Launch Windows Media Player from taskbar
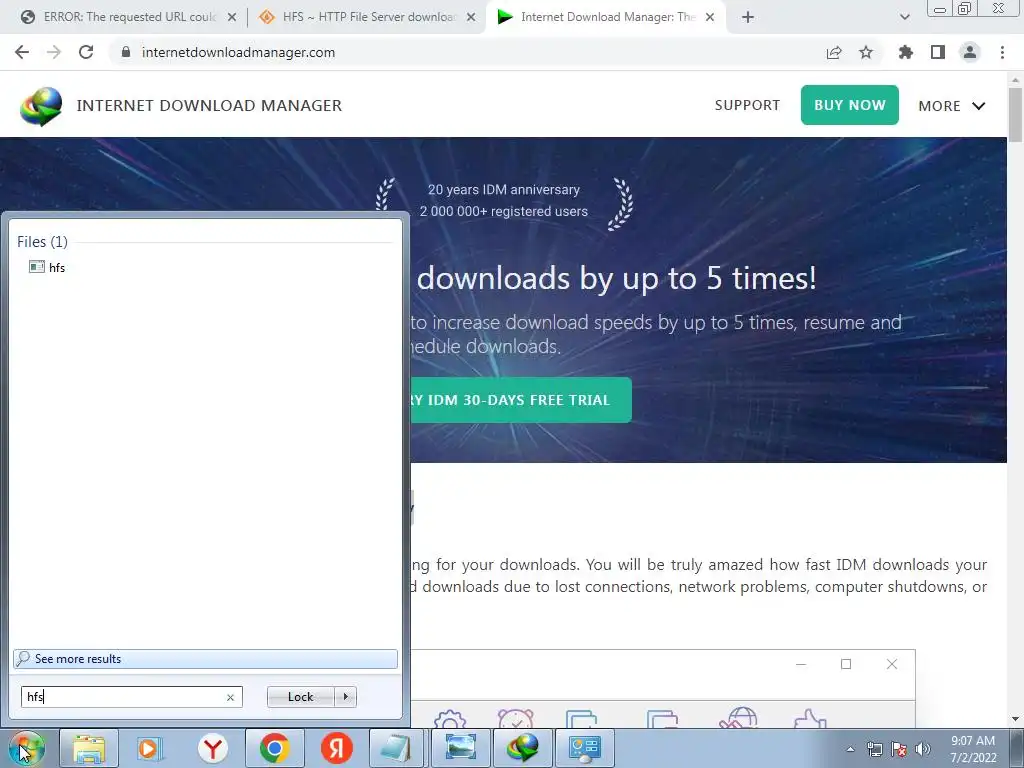Viewport: 1024px width, 768px height. (x=150, y=748)
